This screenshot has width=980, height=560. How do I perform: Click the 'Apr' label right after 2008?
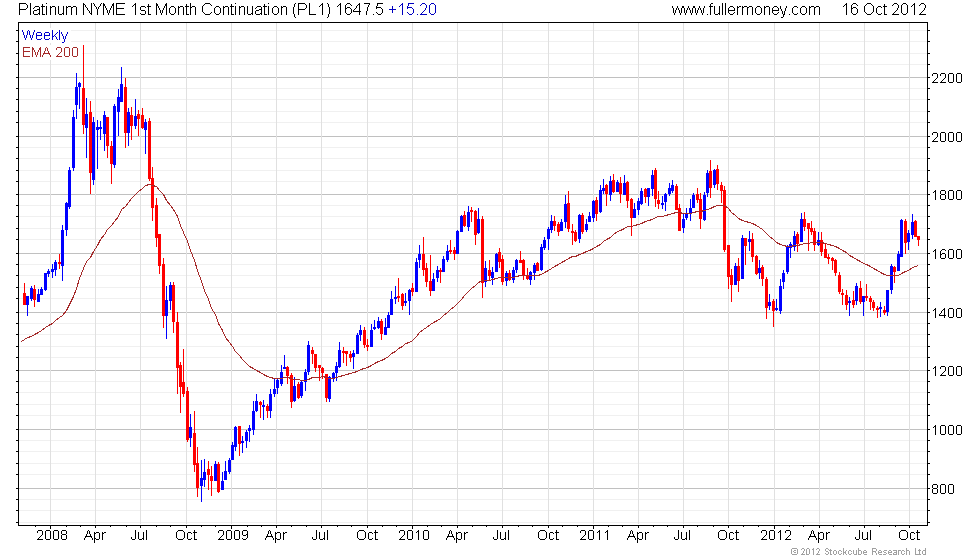click(95, 536)
